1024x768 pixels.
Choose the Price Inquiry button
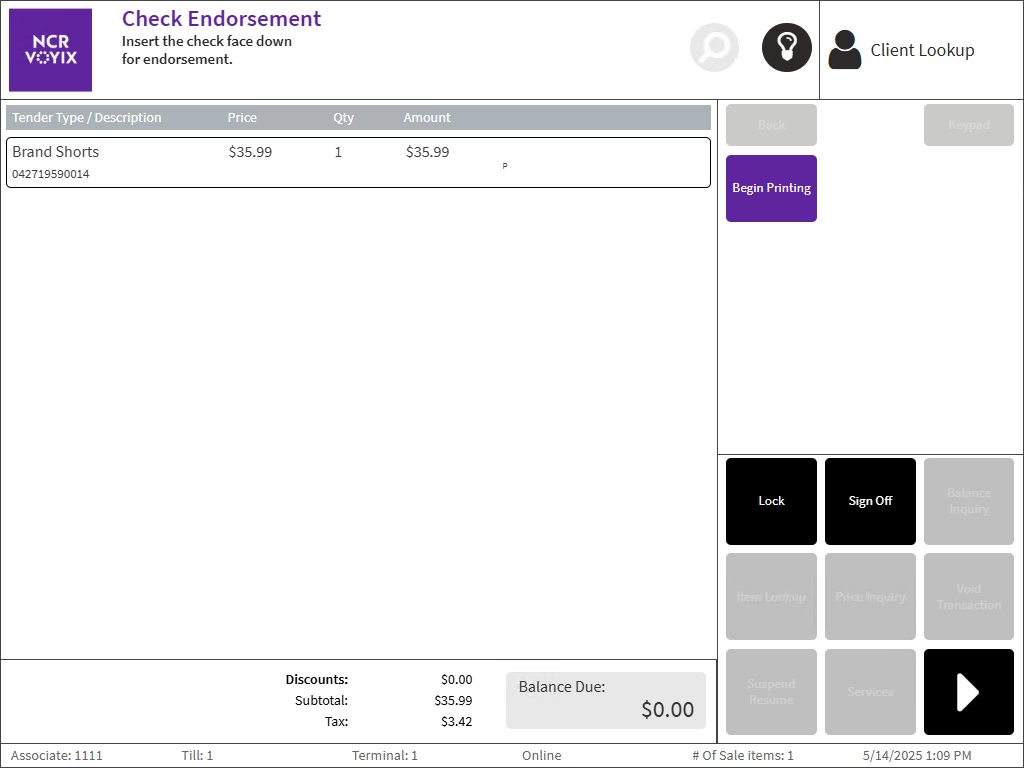point(870,597)
